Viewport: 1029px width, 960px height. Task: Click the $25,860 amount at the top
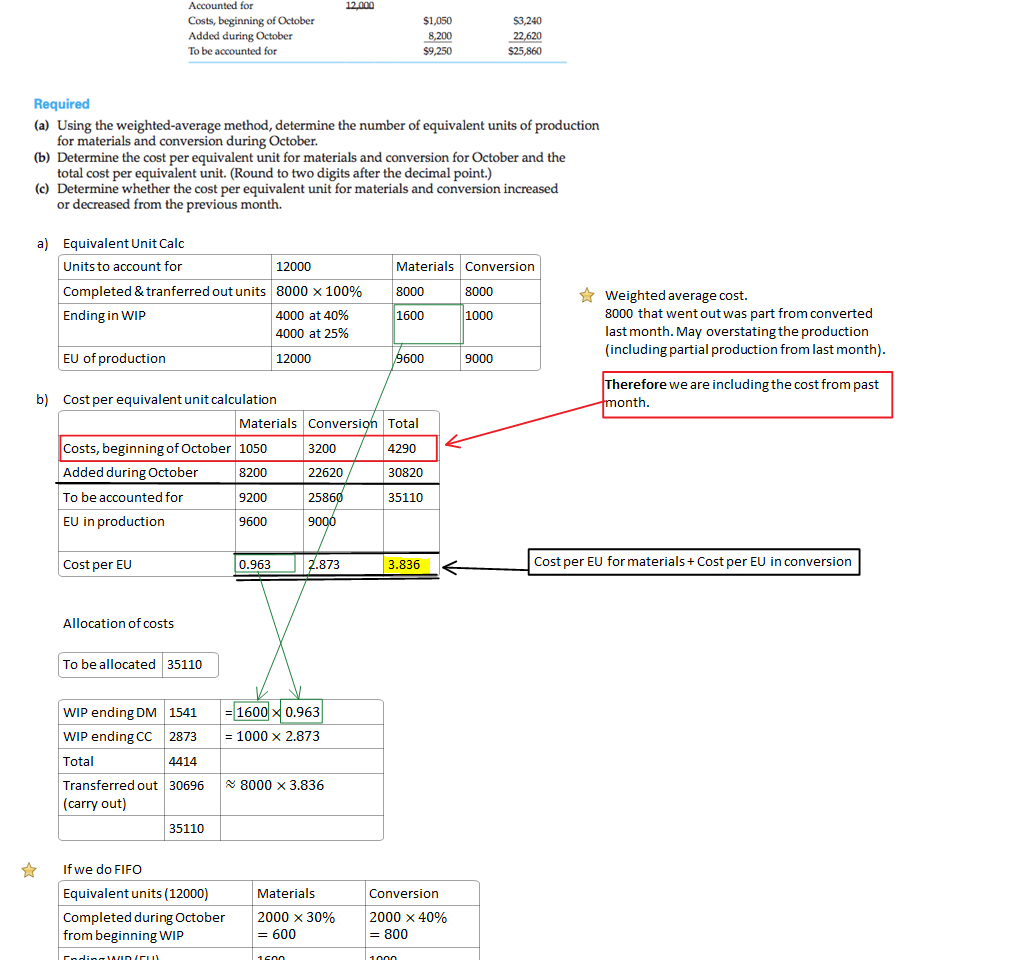pos(525,51)
